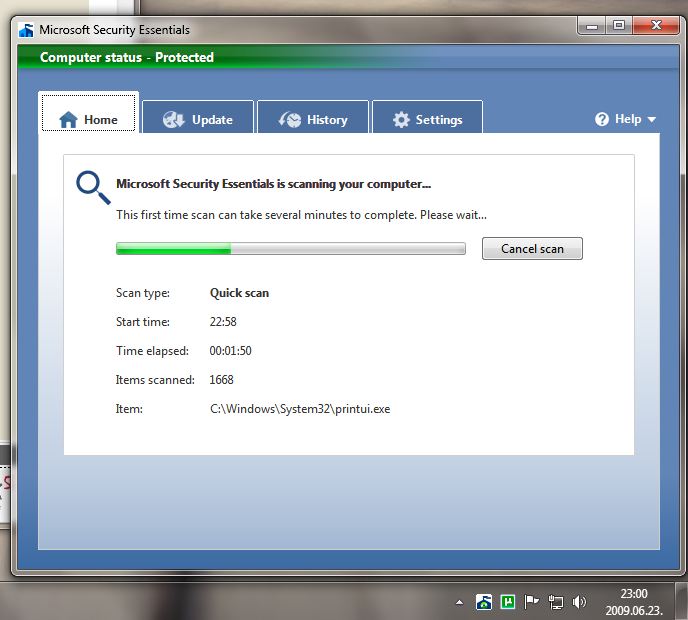The image size is (688, 620).
Task: Click the 'Items scanned:' label
Action: pyautogui.click(x=155, y=380)
